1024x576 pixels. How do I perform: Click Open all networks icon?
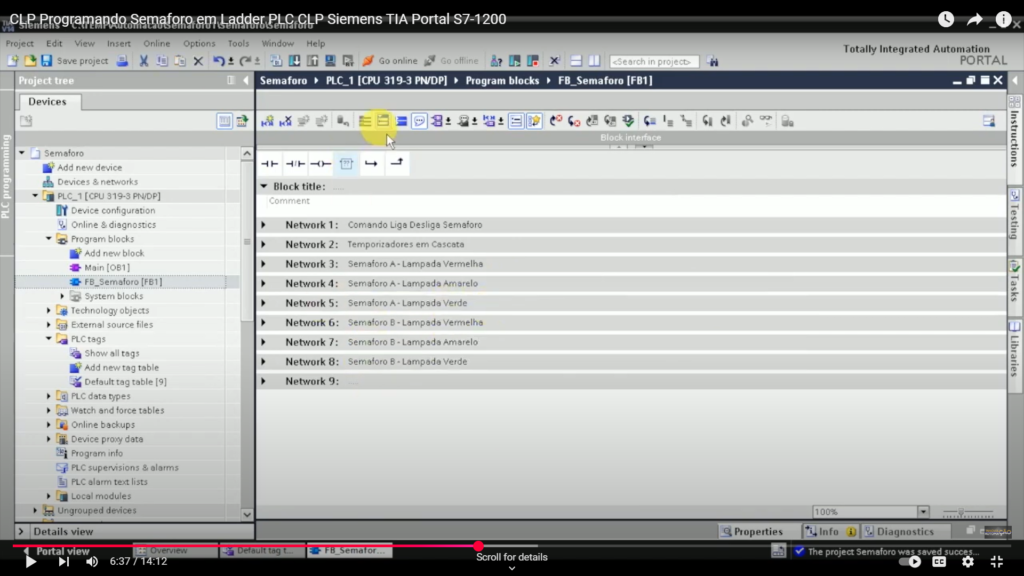[365, 121]
